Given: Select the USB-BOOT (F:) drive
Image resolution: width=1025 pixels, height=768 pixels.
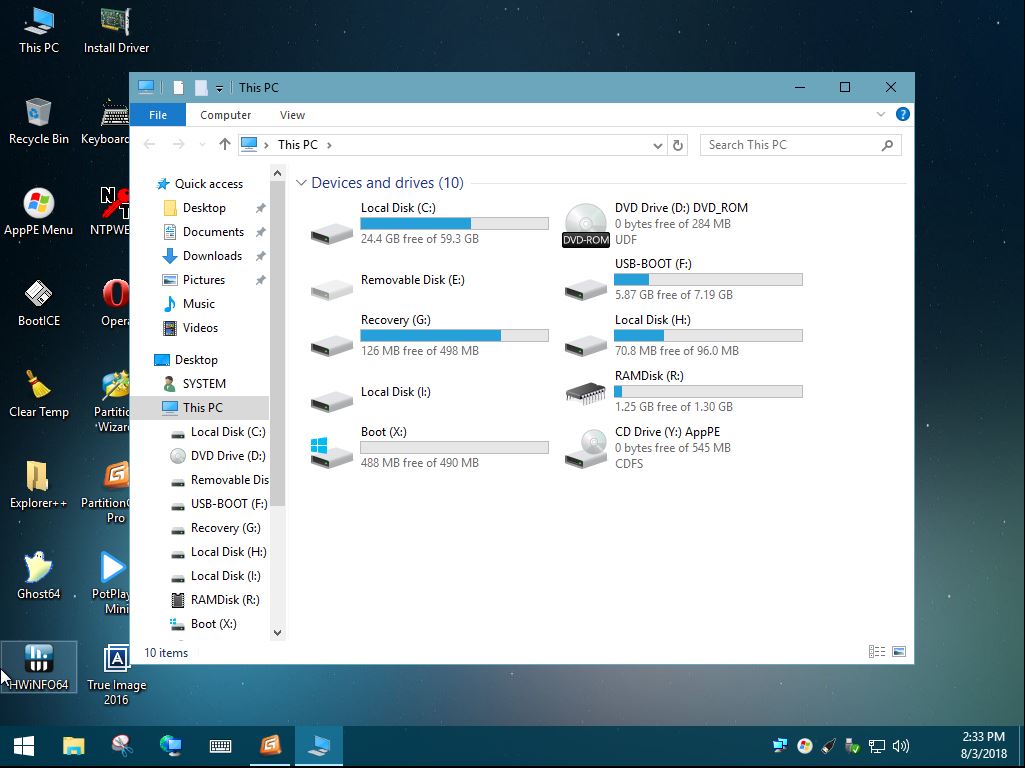Looking at the screenshot, I should pyautogui.click(x=683, y=279).
